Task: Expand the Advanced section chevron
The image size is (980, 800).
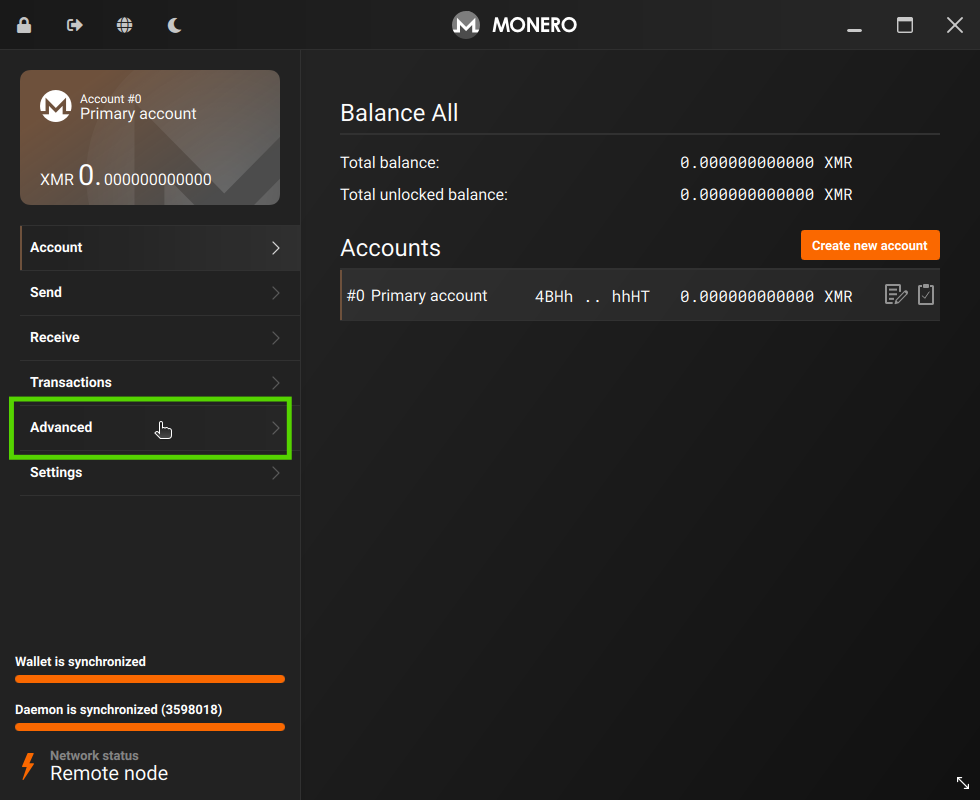Action: click(275, 428)
